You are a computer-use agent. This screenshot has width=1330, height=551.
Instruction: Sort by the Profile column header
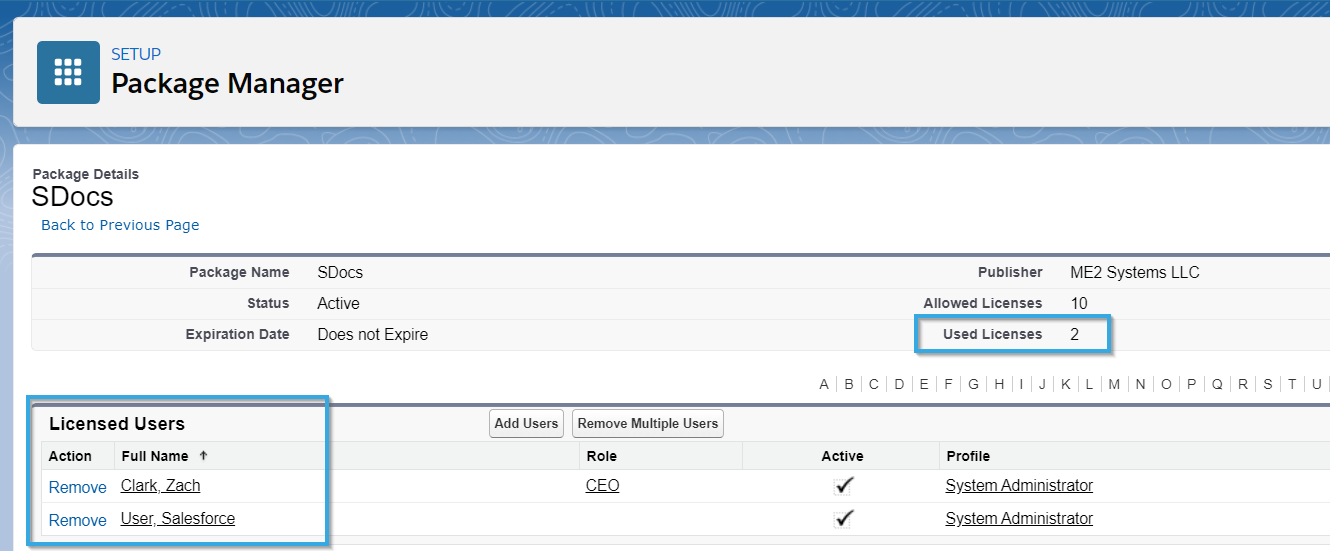point(968,456)
